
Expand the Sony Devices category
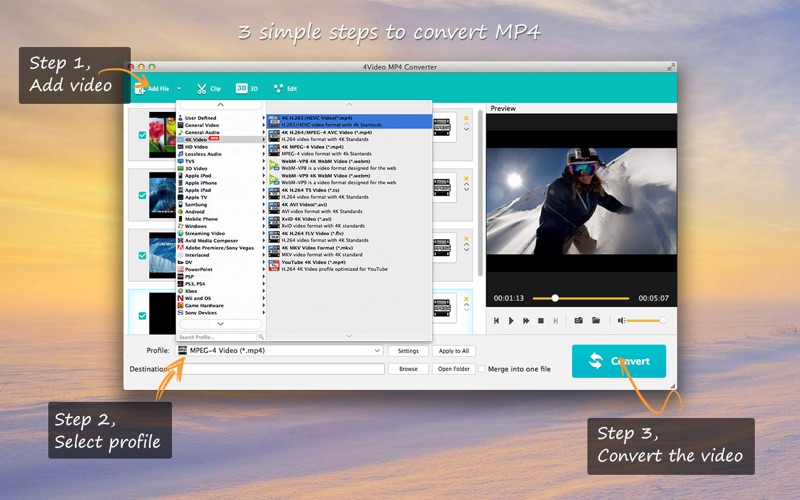click(x=221, y=313)
